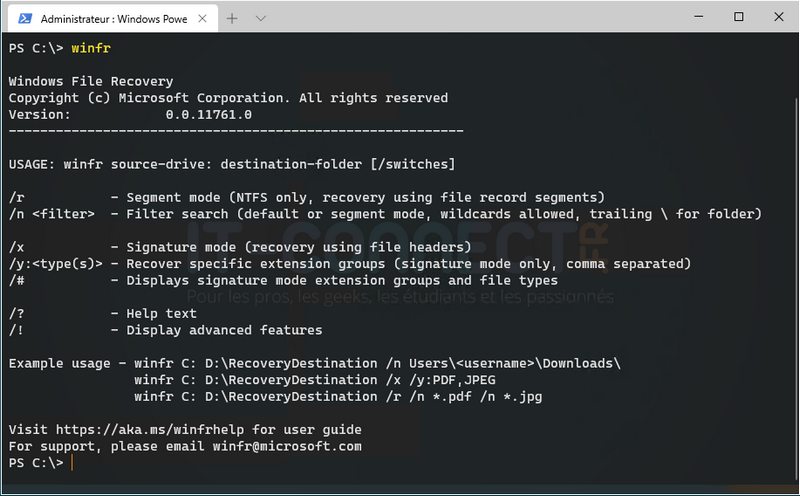Click the typed 'winfr' command on the first line
Viewport: 800px width, 496px height.
coord(91,48)
